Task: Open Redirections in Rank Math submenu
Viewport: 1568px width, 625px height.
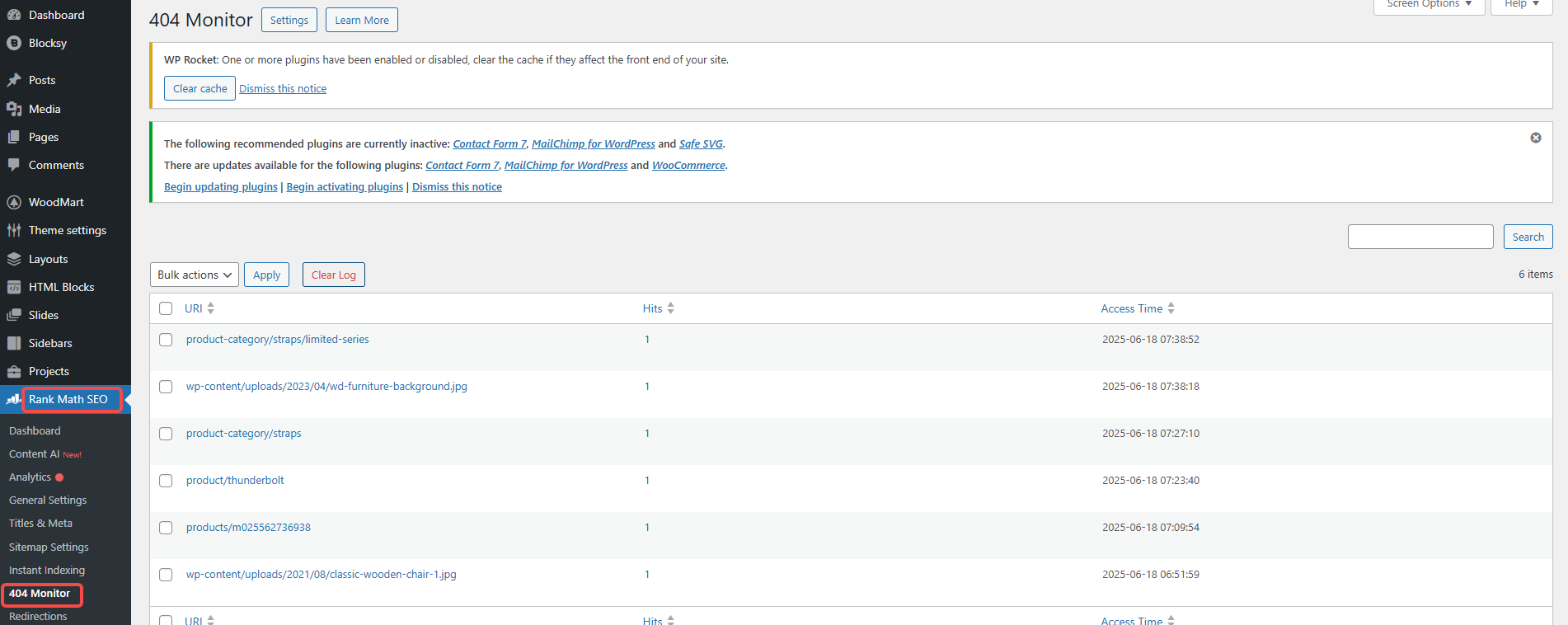Action: pos(38,616)
